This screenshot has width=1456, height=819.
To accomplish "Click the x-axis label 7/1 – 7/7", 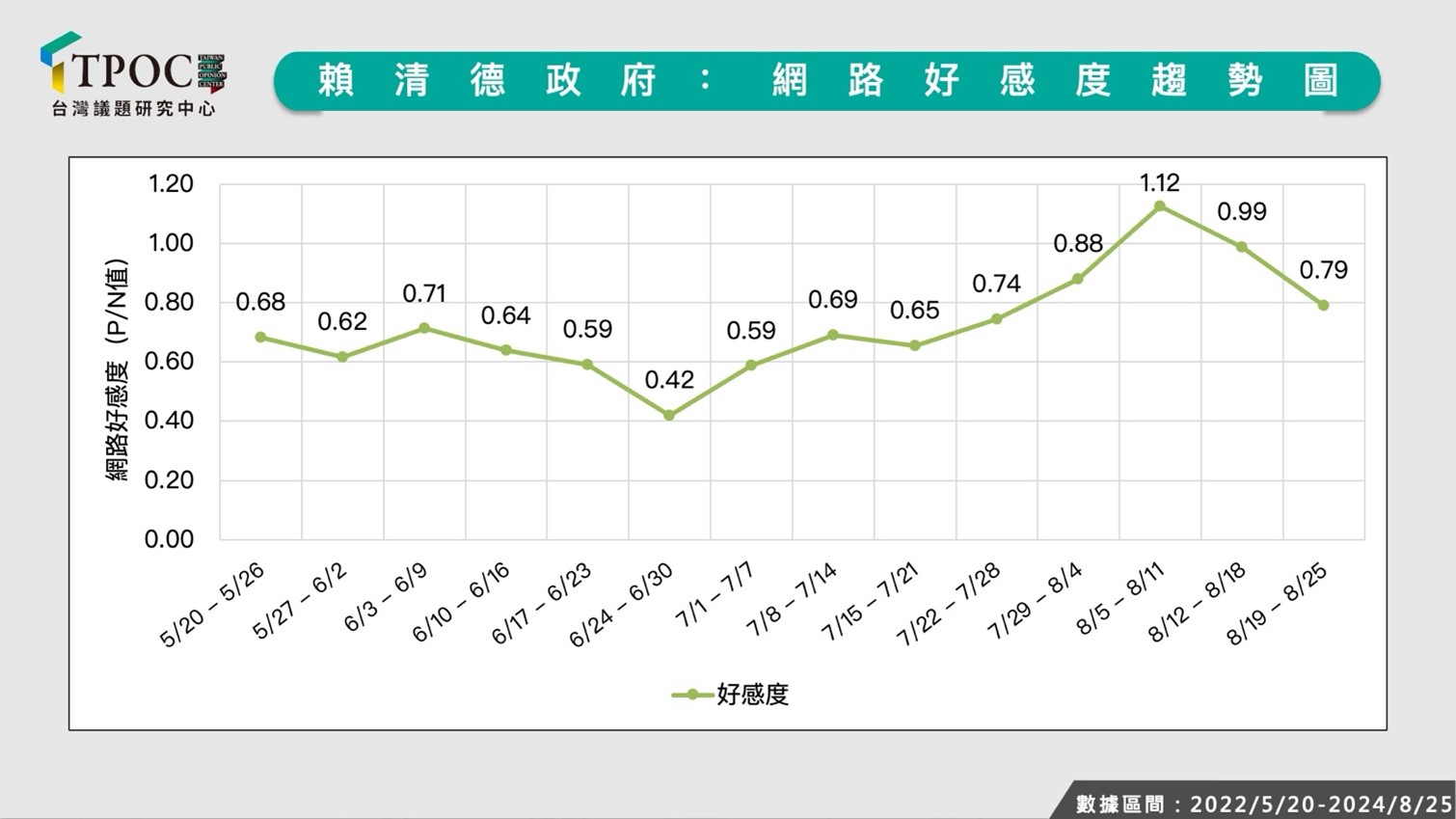I will coord(715,596).
